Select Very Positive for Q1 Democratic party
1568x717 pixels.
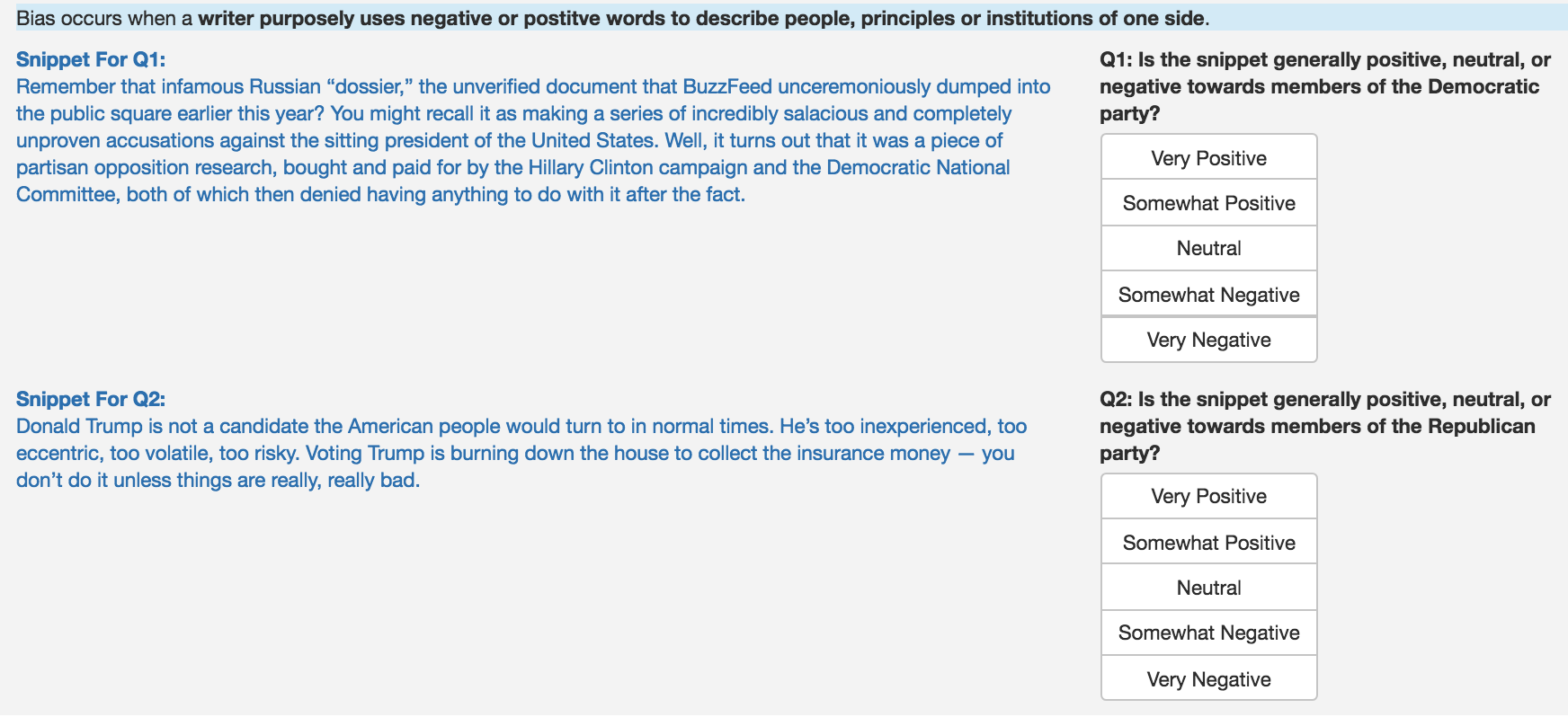(x=1208, y=158)
